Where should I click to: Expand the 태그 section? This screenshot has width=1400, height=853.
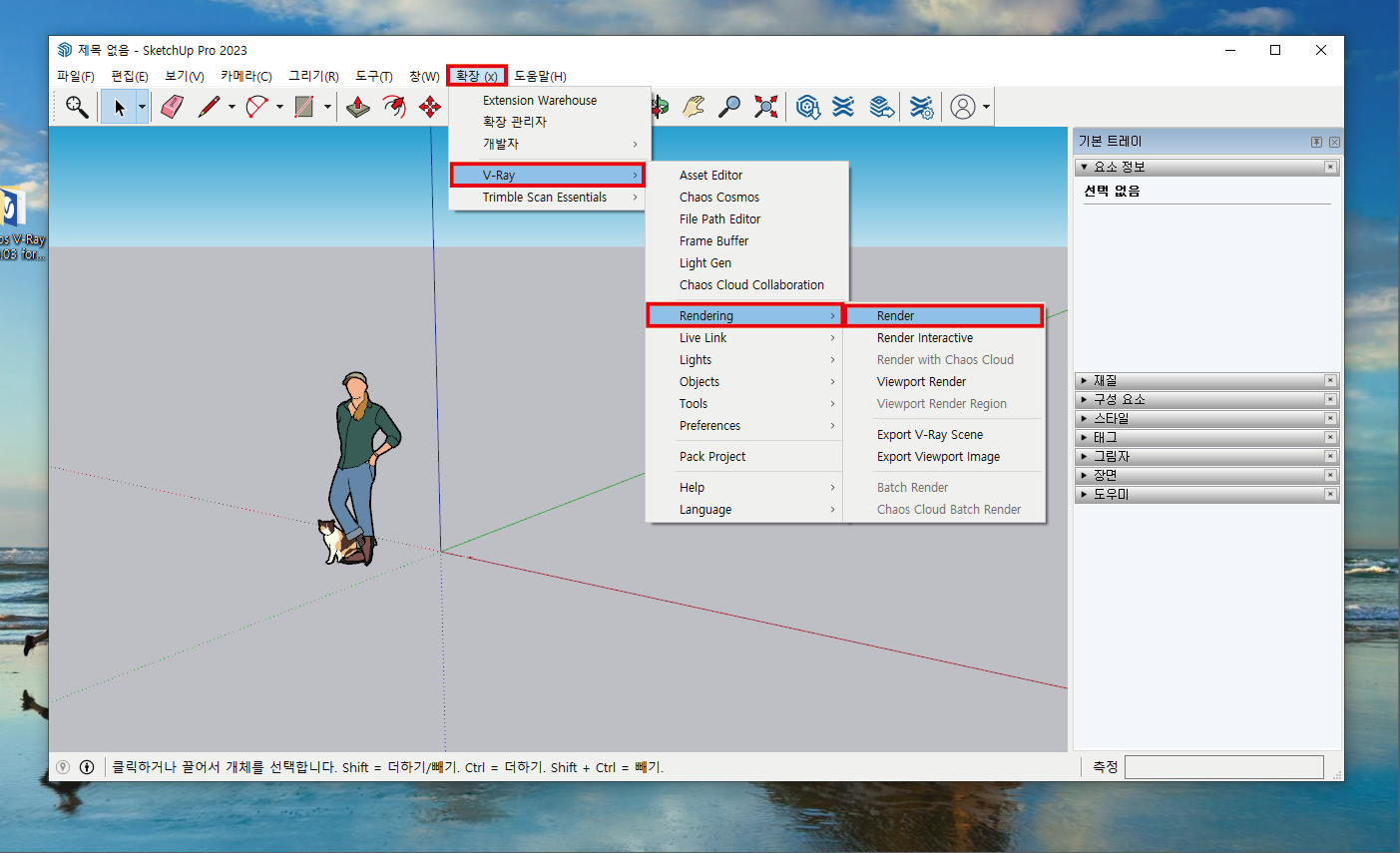click(1085, 438)
